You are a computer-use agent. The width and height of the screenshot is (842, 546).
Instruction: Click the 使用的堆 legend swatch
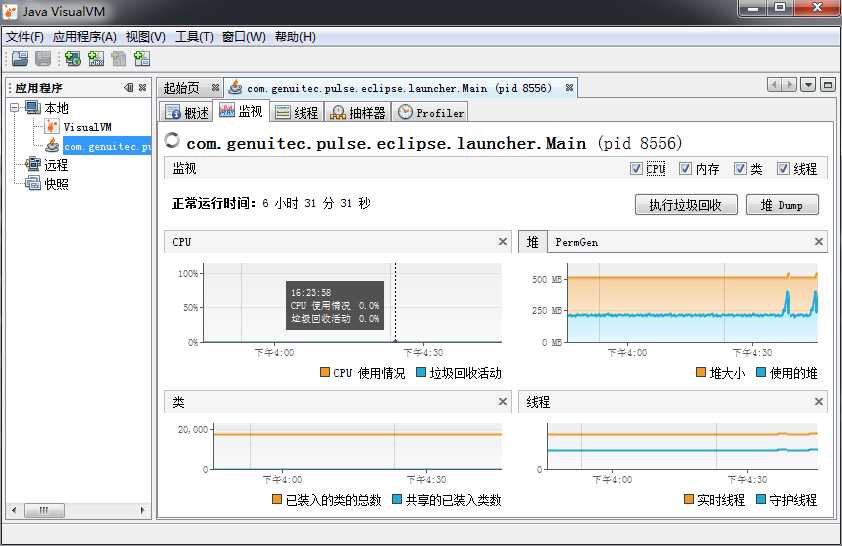tap(761, 372)
